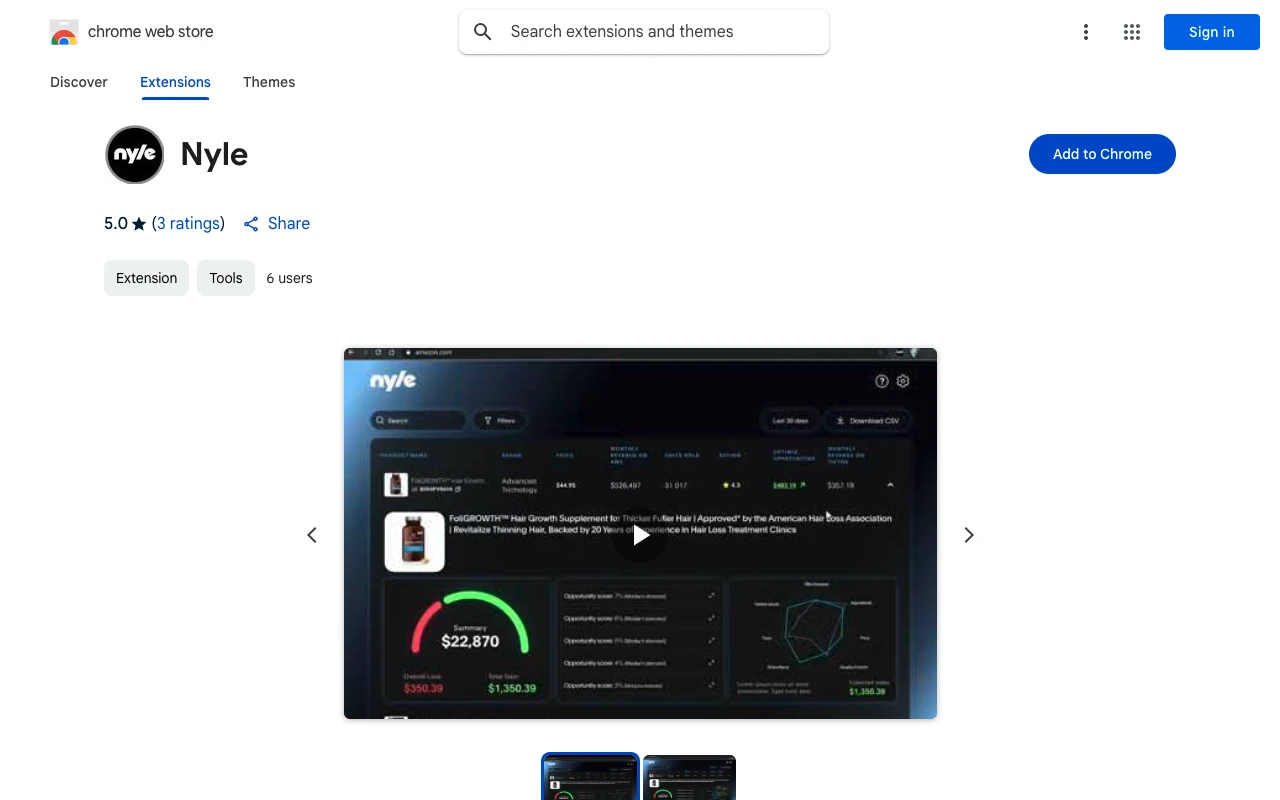Open the Google apps grid
This screenshot has width=1280, height=800.
(x=1131, y=32)
